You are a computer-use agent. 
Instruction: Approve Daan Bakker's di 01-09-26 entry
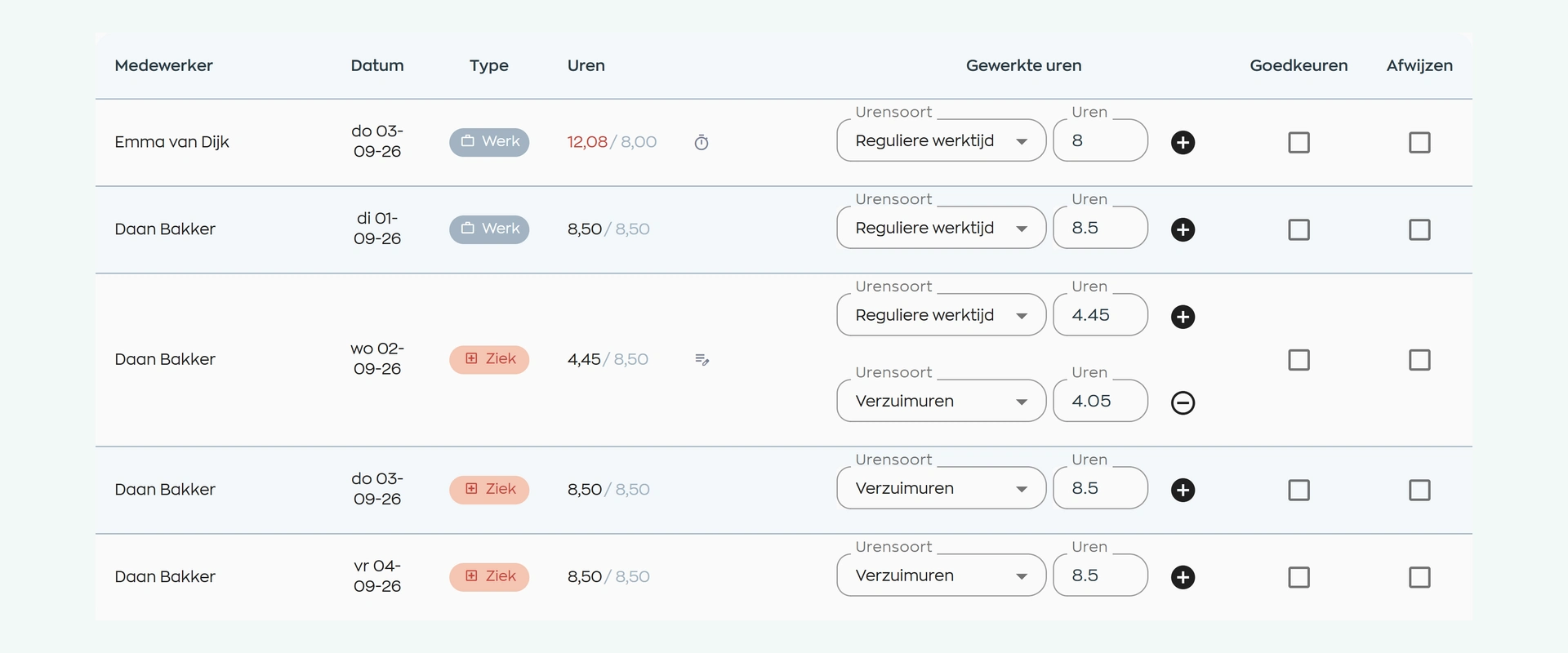point(1298,229)
